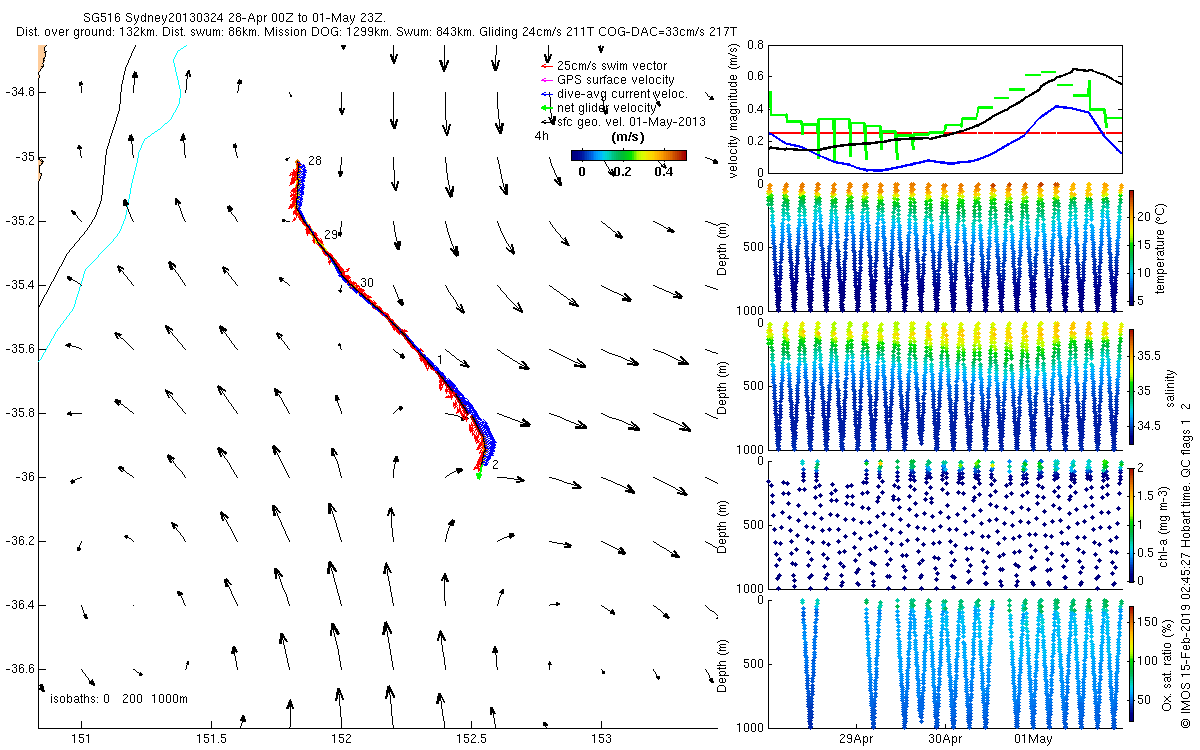Click the '153' longitude tick label
This screenshot has width=1200, height=750.
pyautogui.click(x=601, y=740)
